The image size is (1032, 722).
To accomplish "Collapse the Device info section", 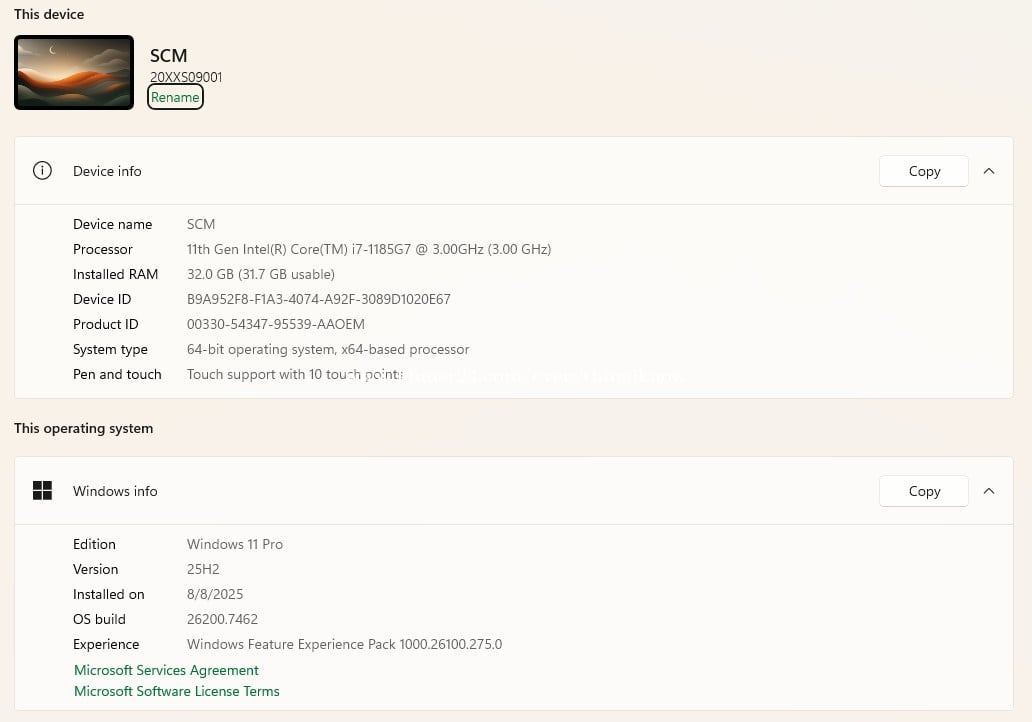I will (x=989, y=171).
